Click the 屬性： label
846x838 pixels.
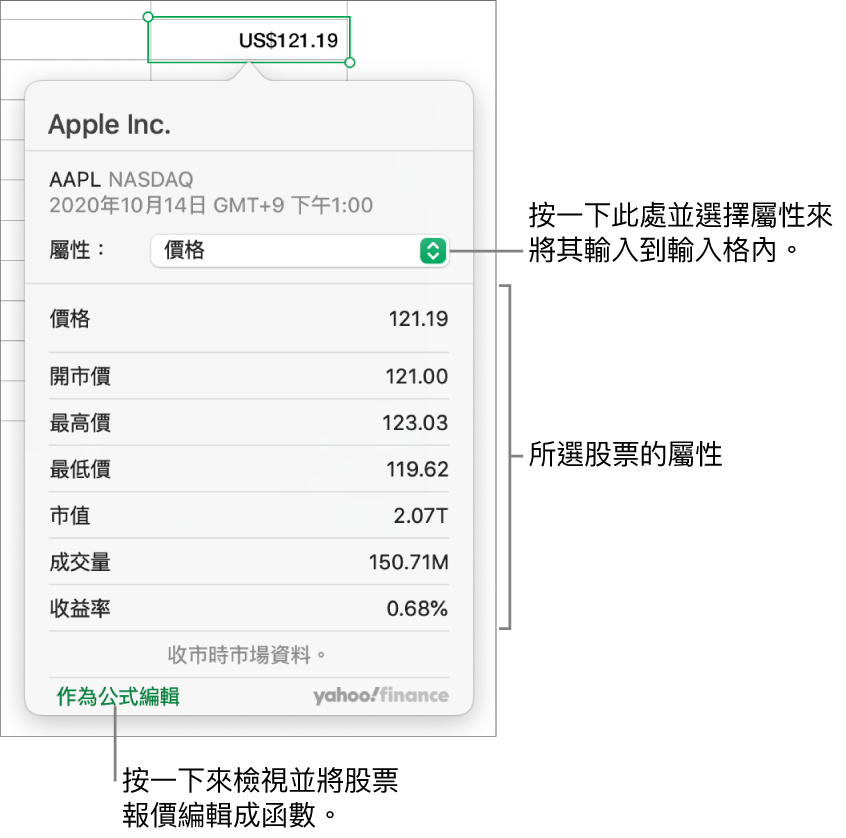76,250
